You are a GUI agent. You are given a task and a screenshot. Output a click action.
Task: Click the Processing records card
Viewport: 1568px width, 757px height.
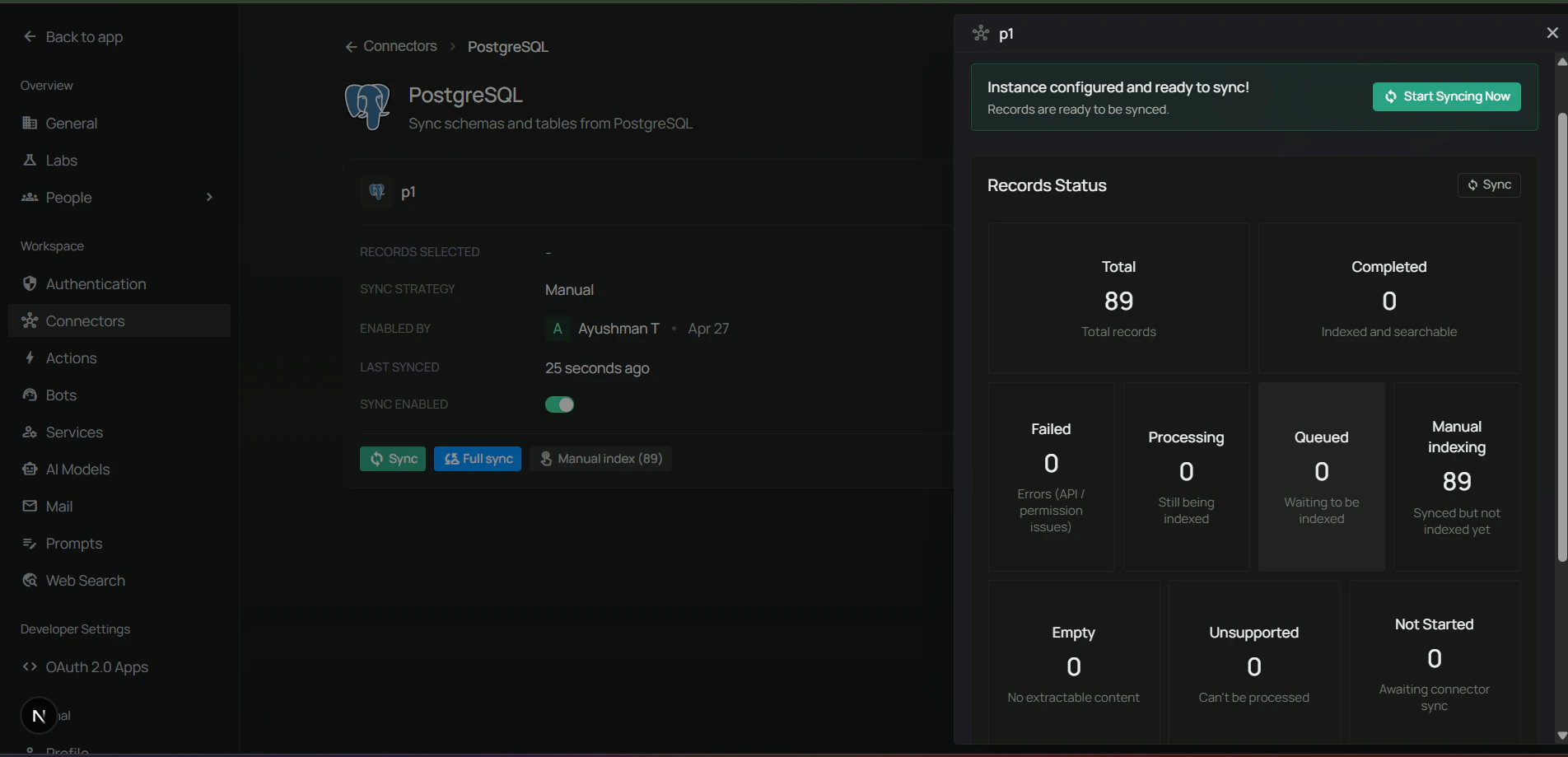click(1186, 477)
